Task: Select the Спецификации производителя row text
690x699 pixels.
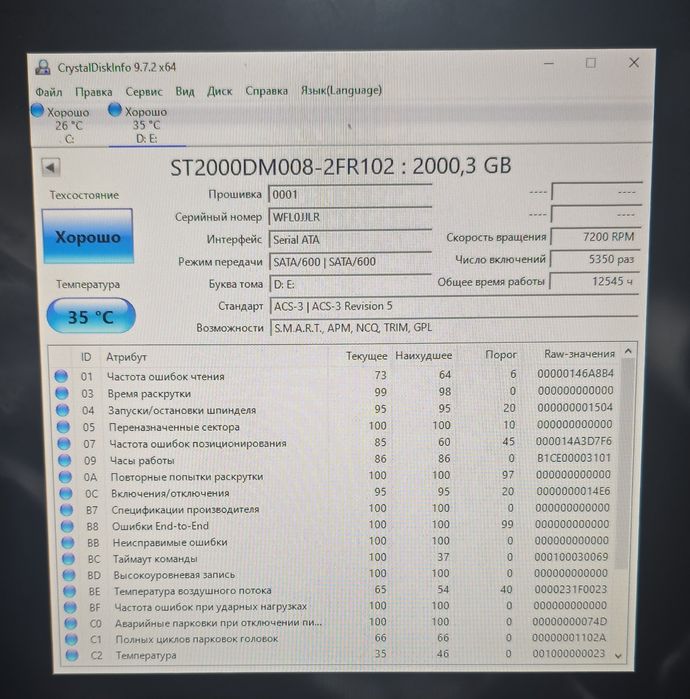Action: (185, 510)
